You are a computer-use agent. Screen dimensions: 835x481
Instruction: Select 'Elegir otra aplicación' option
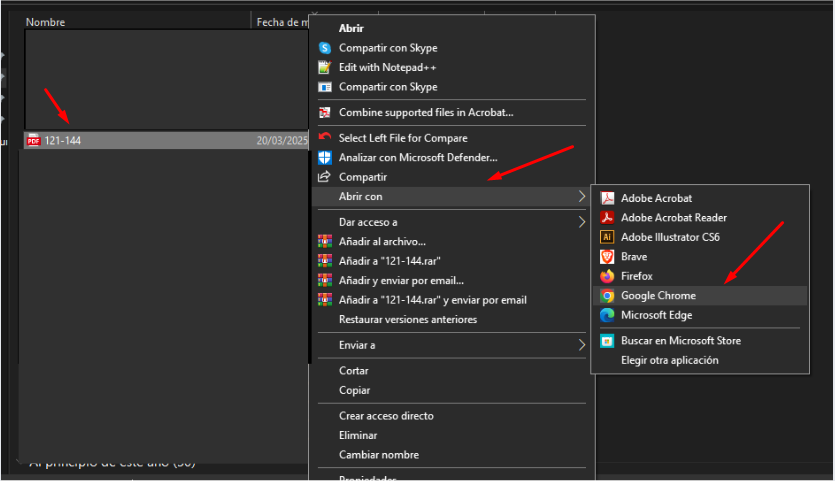point(669,360)
